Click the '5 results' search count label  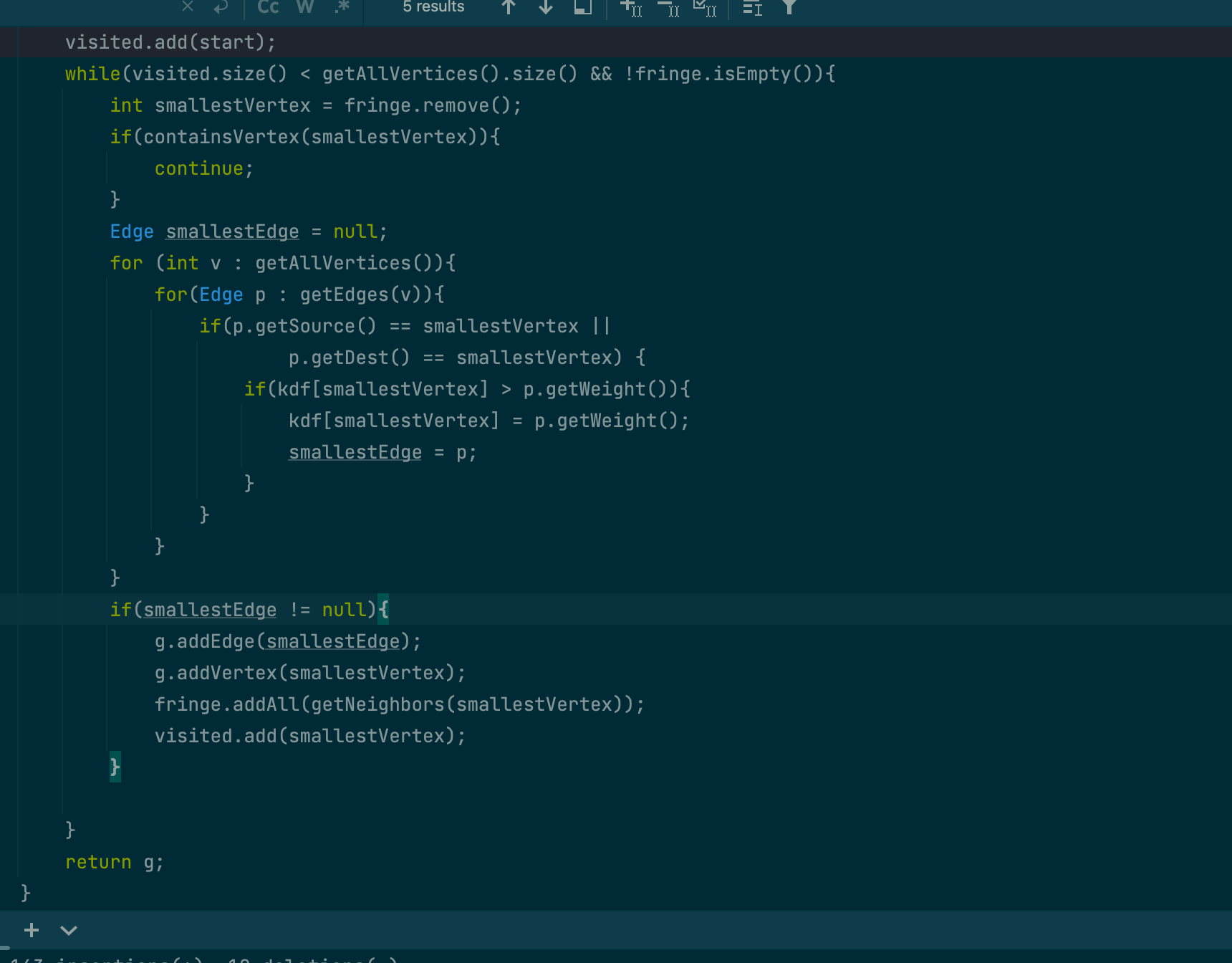click(433, 7)
